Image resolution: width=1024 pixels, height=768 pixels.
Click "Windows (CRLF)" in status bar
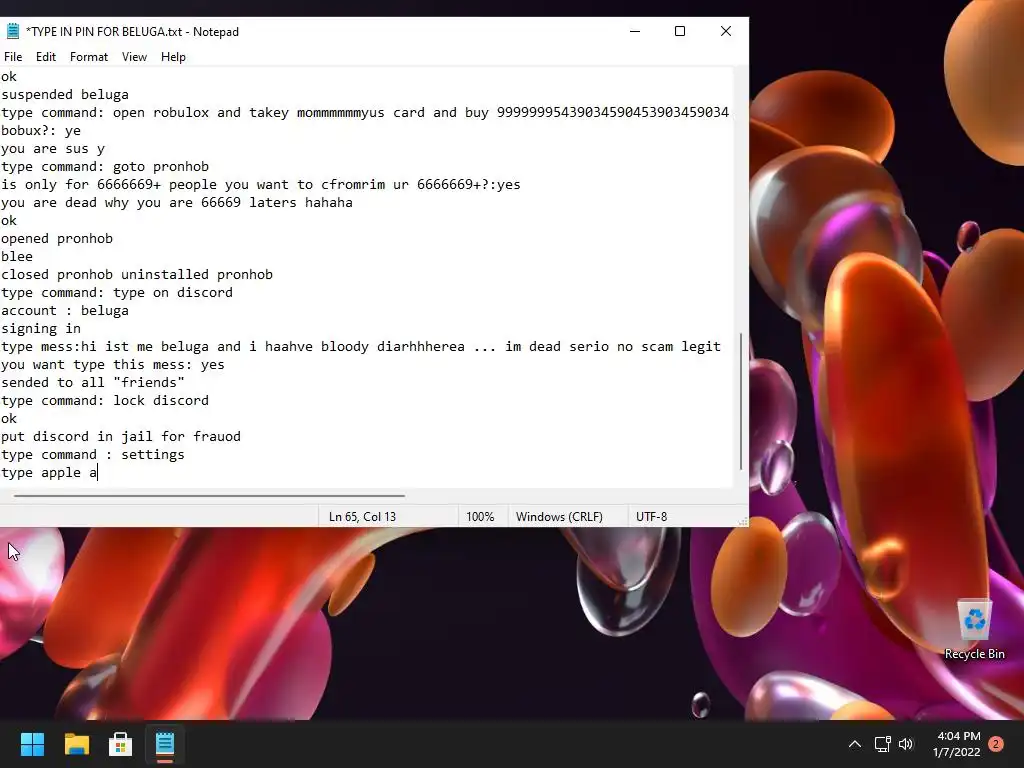(559, 517)
